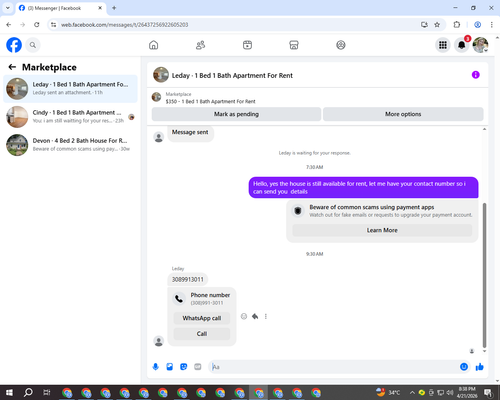
Task: Open a new browser tab
Action: pyautogui.click(x=114, y=8)
